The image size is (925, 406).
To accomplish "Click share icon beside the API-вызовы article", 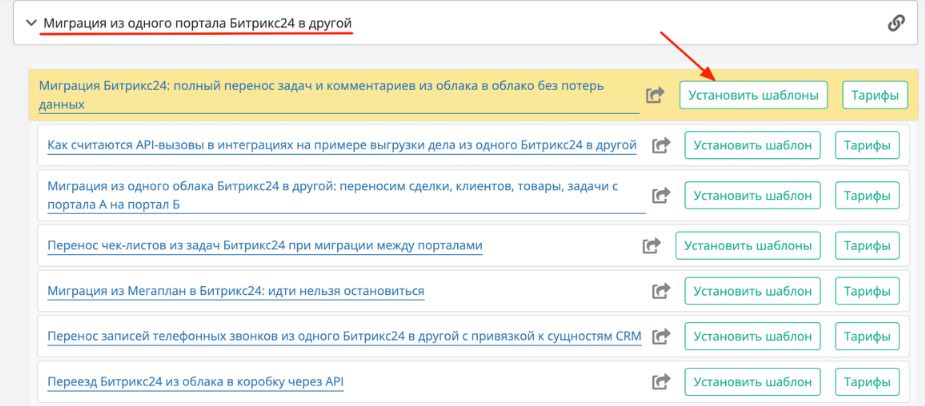I will click(660, 145).
